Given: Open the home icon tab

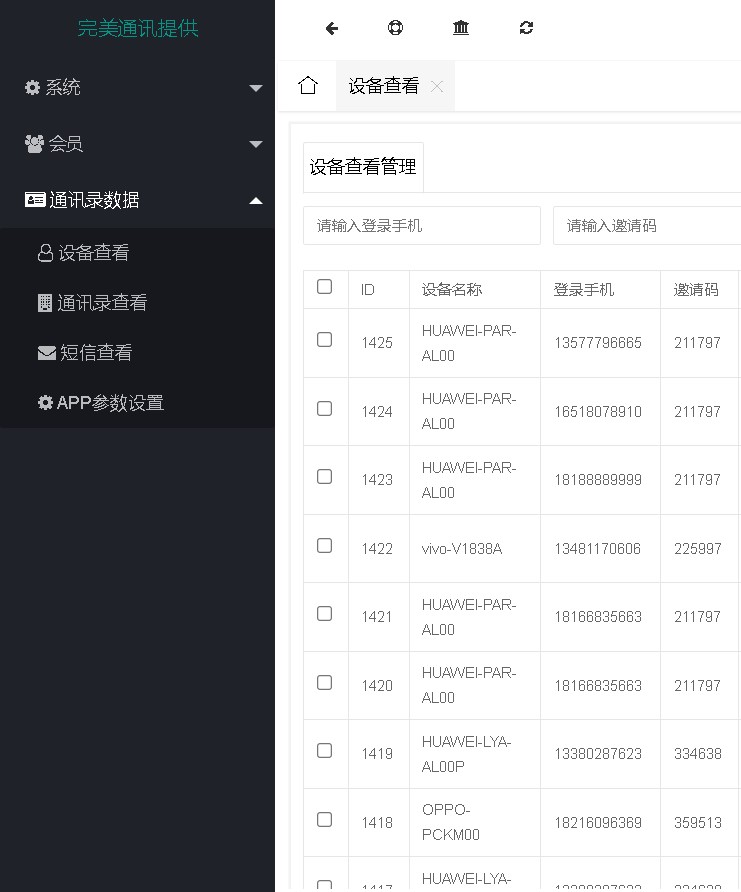Looking at the screenshot, I should pos(308,86).
